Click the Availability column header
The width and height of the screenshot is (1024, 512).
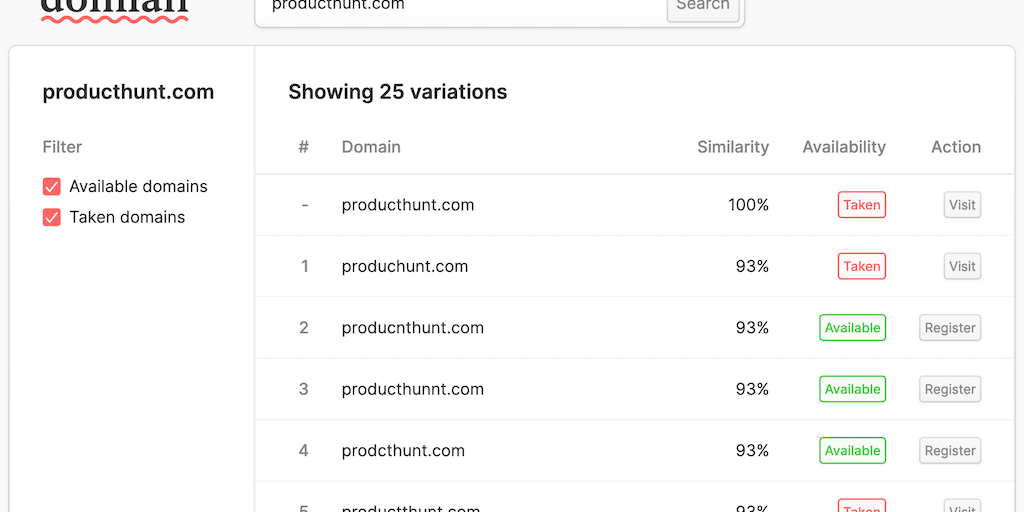click(x=844, y=147)
